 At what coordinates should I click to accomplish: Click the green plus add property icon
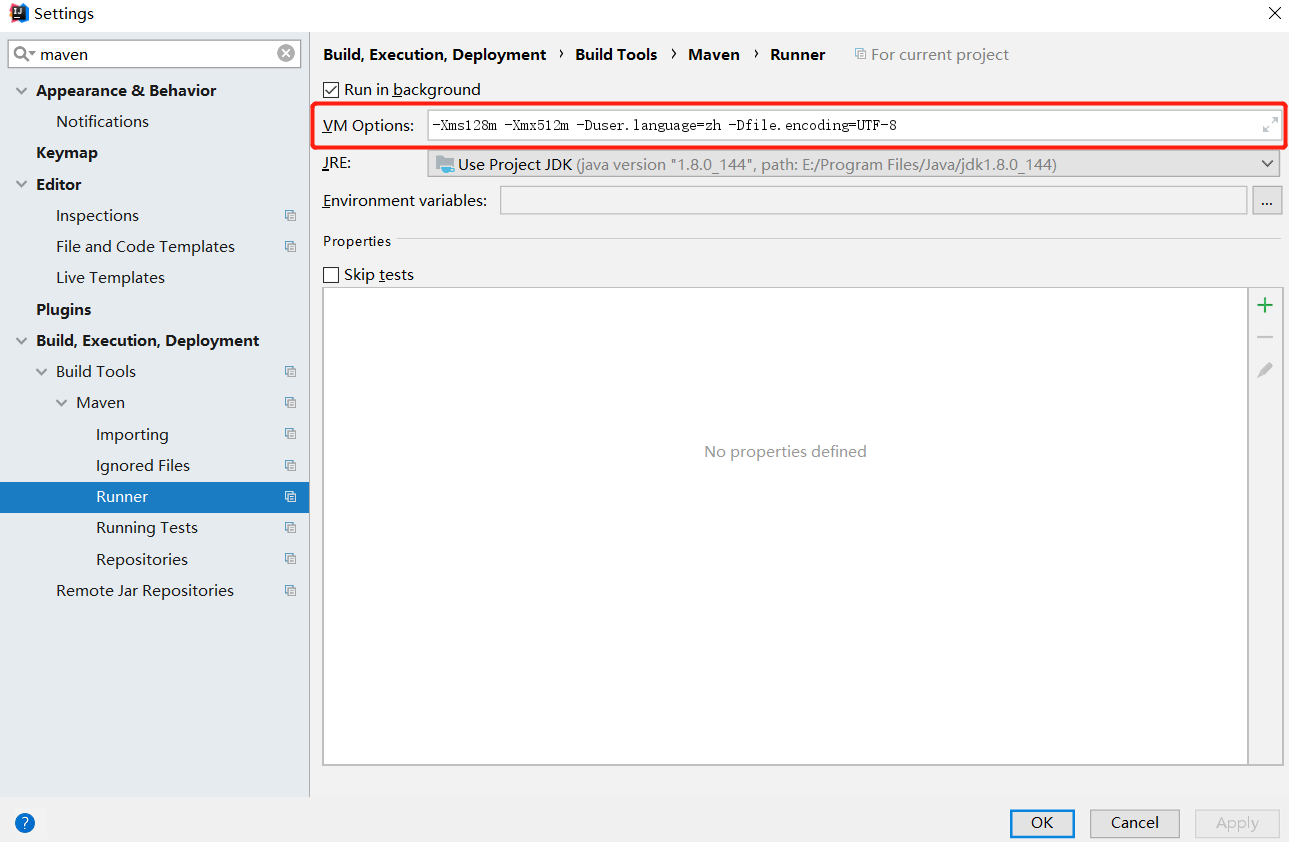click(1265, 305)
